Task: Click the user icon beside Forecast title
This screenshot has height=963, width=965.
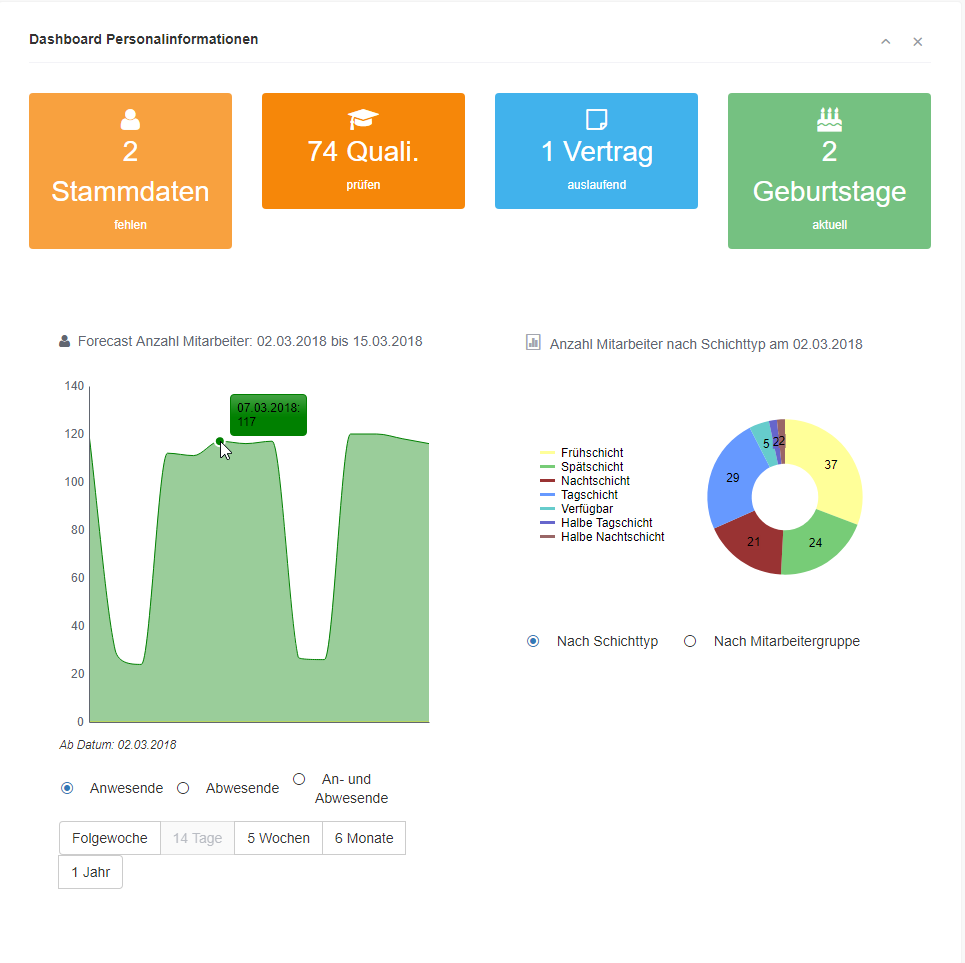Action: pos(65,342)
